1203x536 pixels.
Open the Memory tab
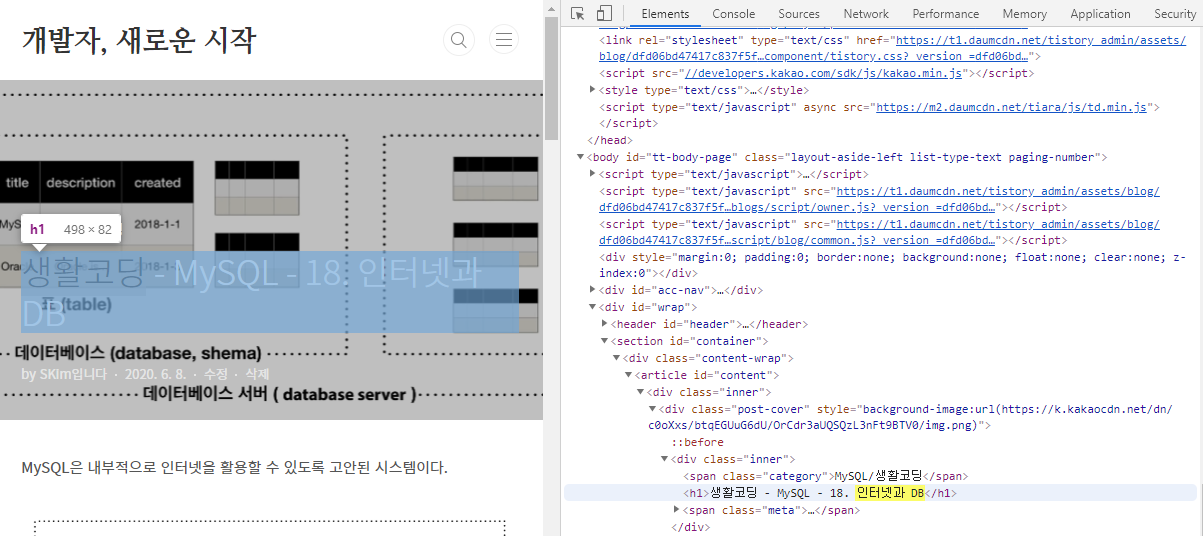point(1025,14)
